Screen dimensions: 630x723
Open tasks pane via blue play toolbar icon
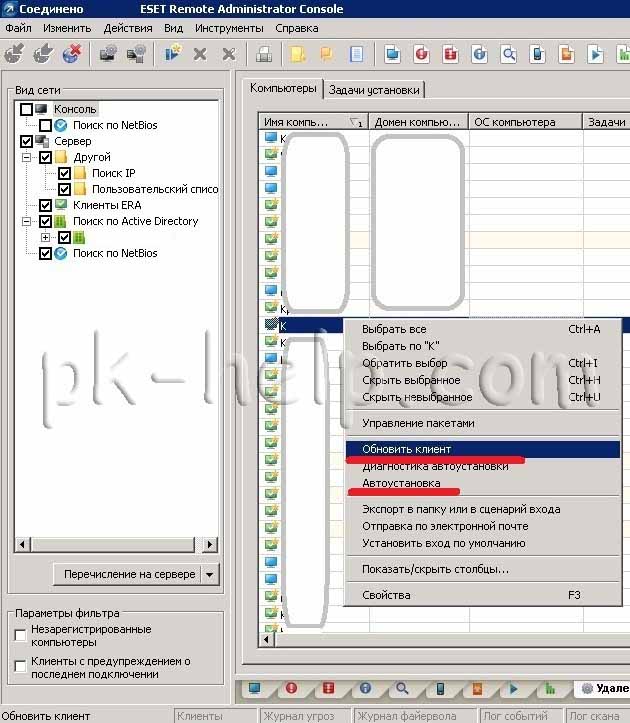click(595, 54)
